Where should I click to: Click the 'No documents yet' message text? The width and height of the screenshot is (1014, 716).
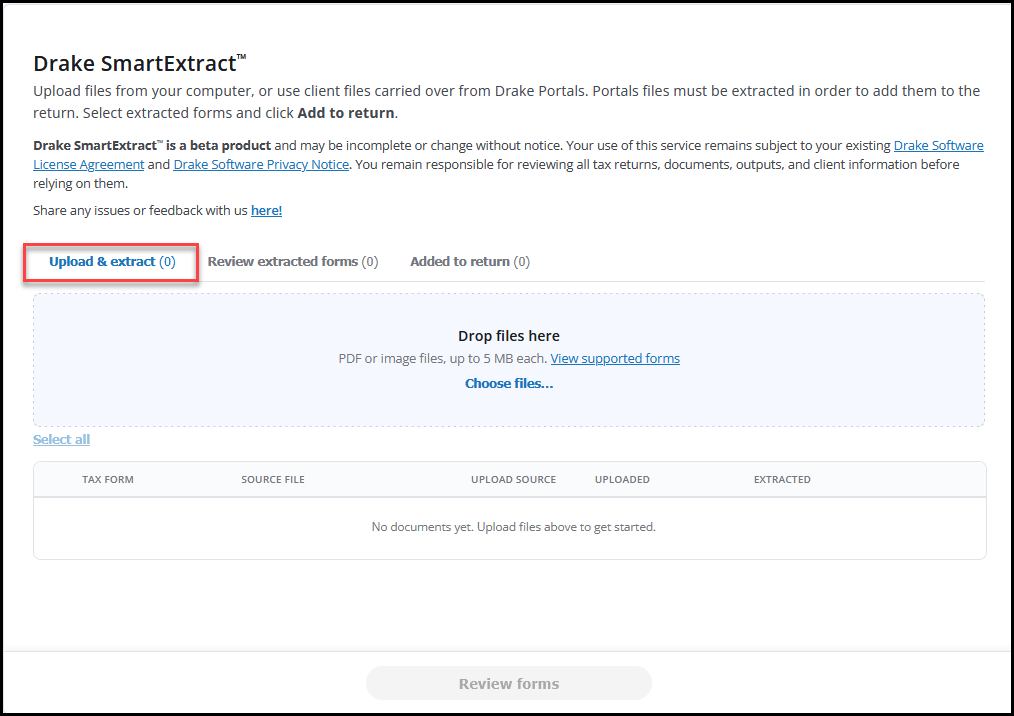click(513, 527)
